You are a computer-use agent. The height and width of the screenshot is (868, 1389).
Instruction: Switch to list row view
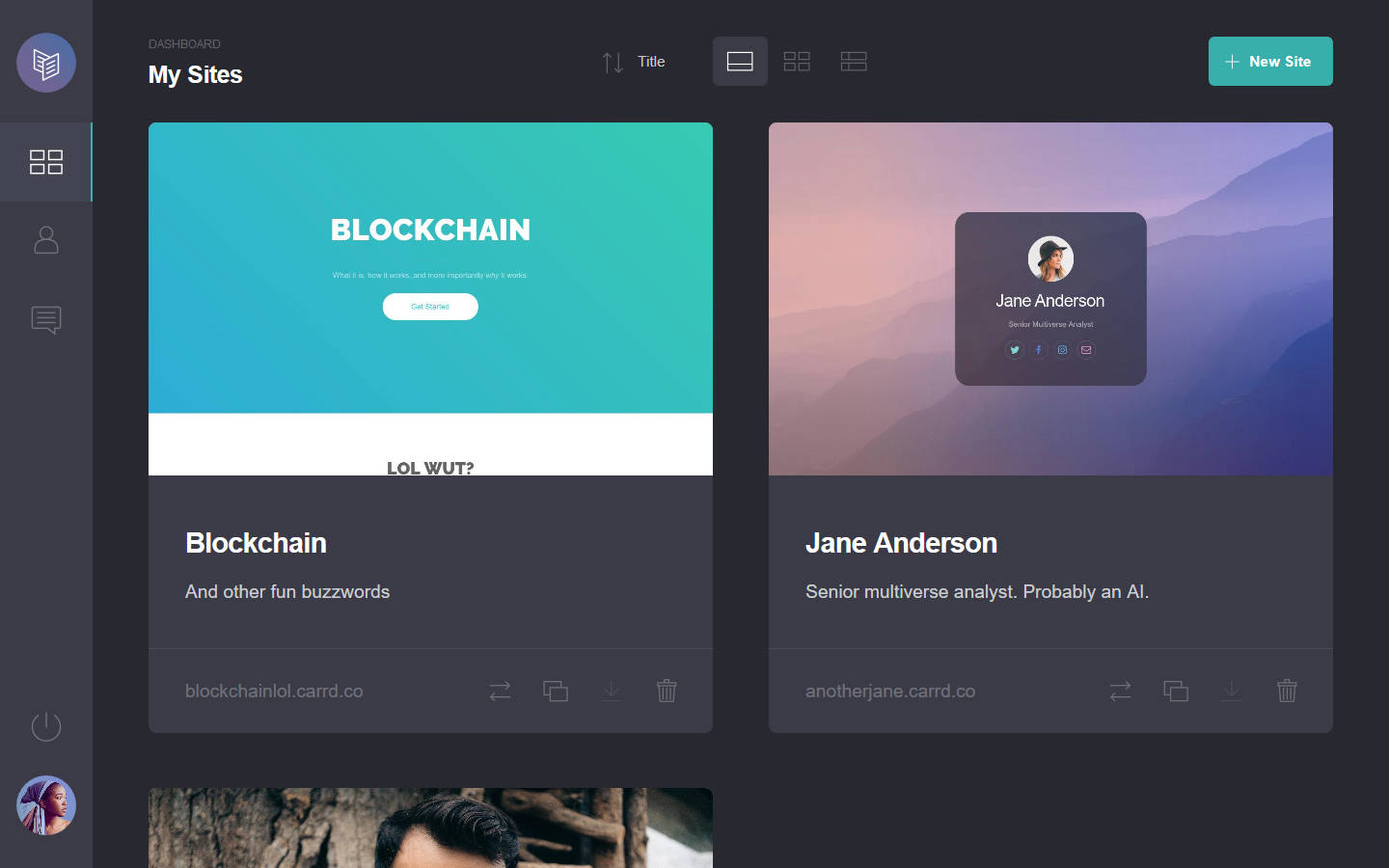[854, 62]
